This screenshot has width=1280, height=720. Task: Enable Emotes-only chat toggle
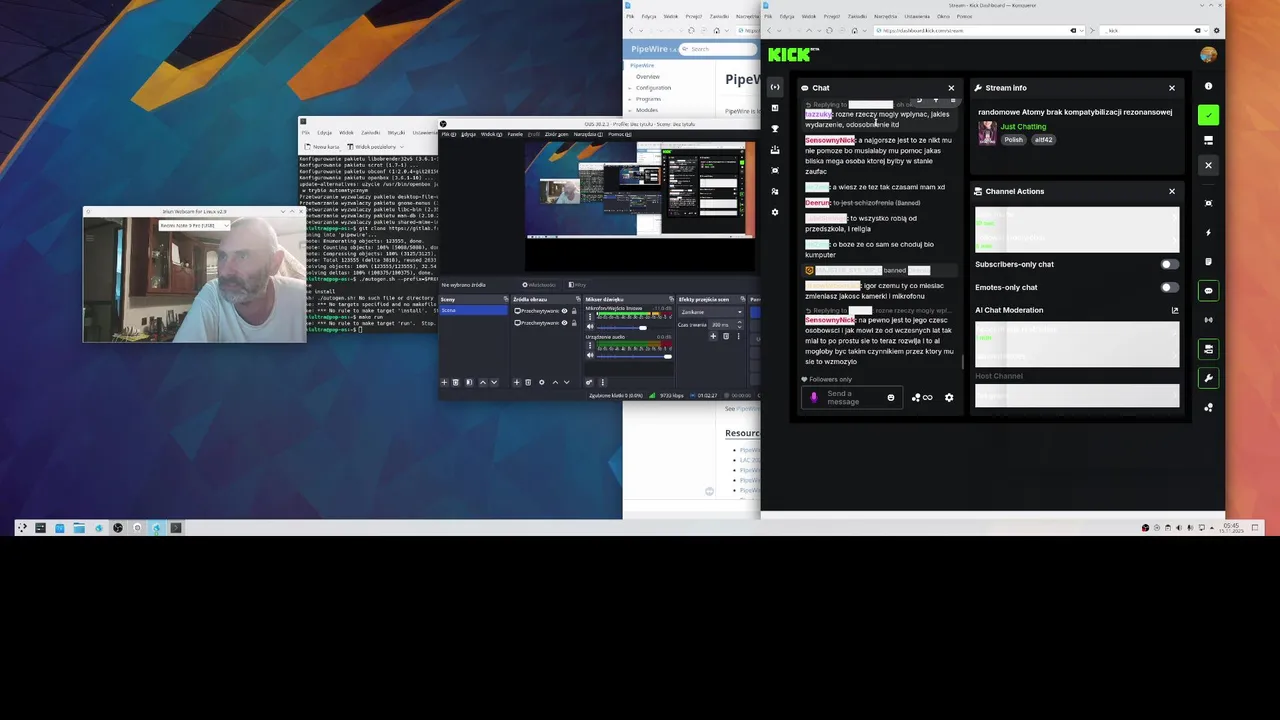click(1168, 287)
